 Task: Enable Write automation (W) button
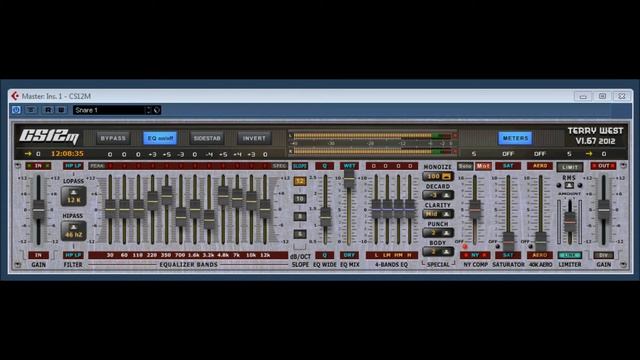tap(61, 110)
